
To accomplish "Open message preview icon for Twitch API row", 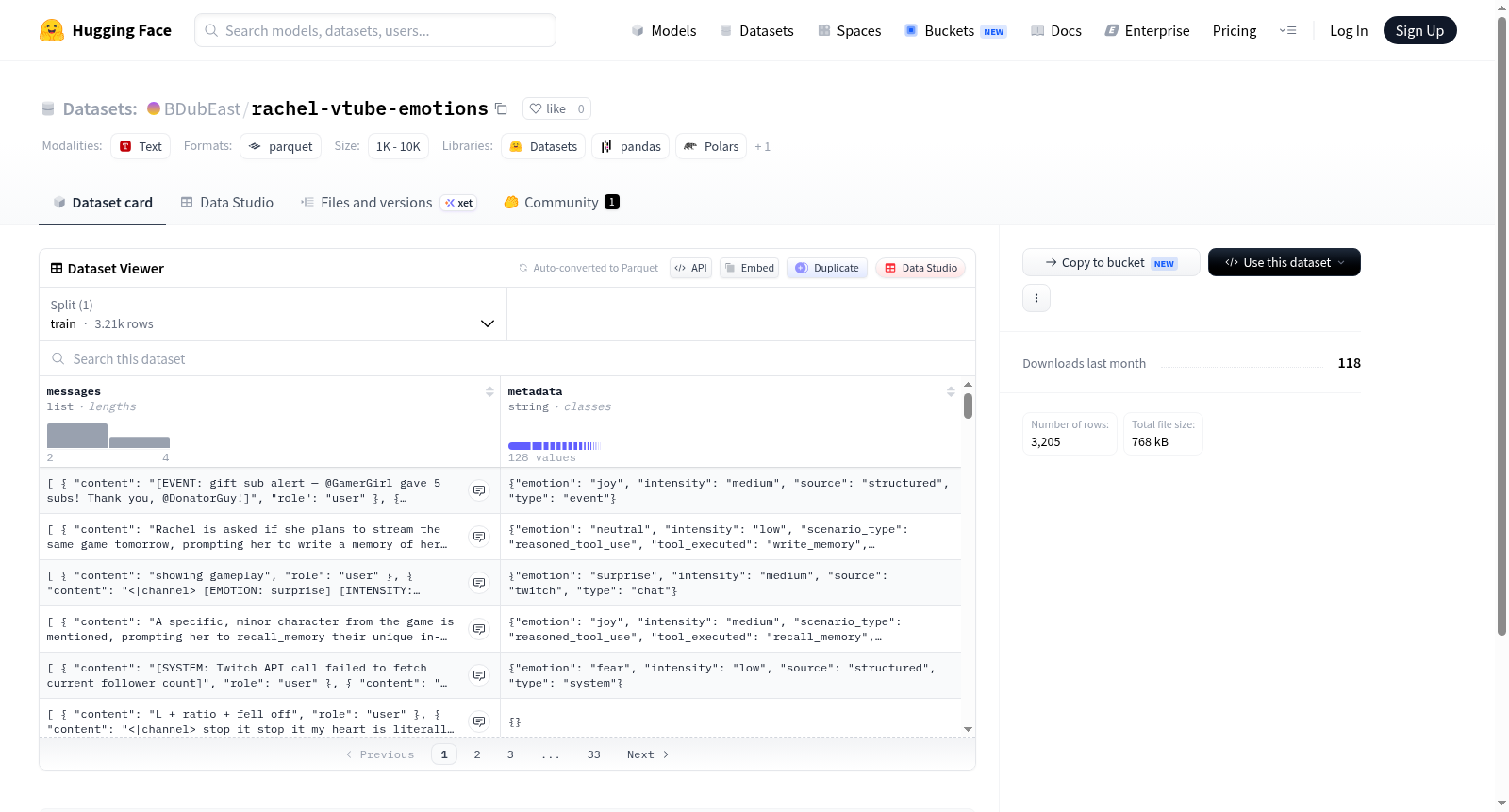I will [479, 675].
